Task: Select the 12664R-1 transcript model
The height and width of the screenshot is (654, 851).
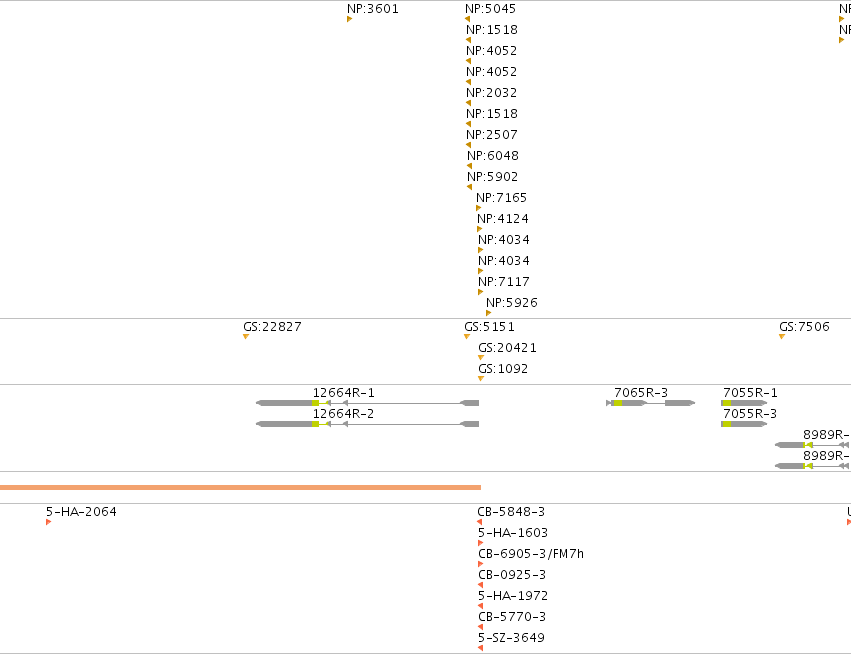Action: [367, 403]
